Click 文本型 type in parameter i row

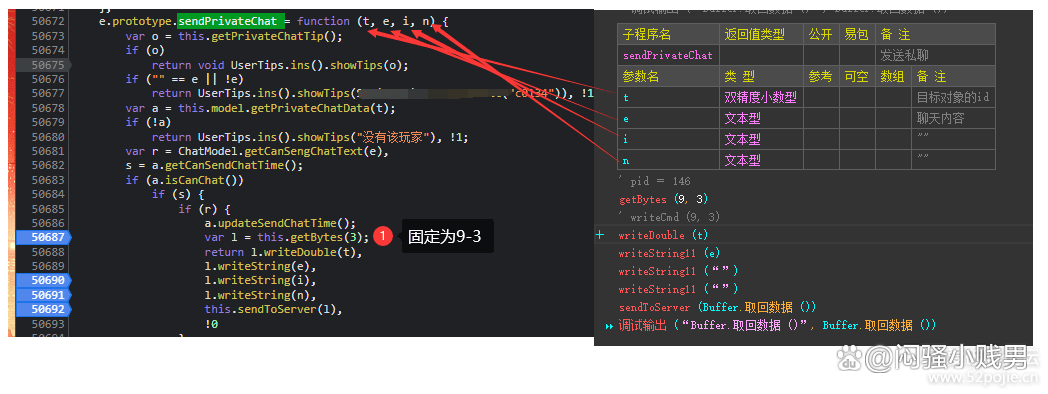click(761, 139)
